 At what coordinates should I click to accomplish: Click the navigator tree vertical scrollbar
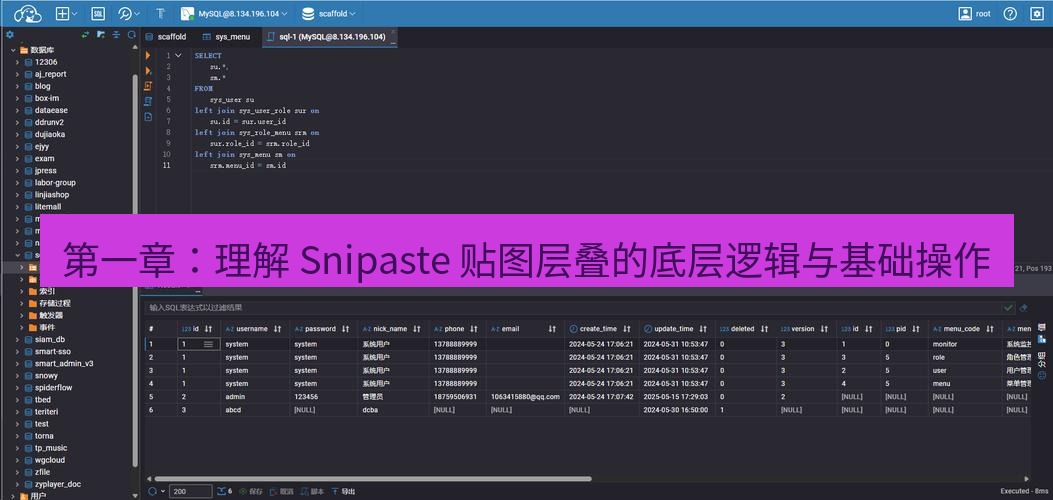(x=136, y=268)
